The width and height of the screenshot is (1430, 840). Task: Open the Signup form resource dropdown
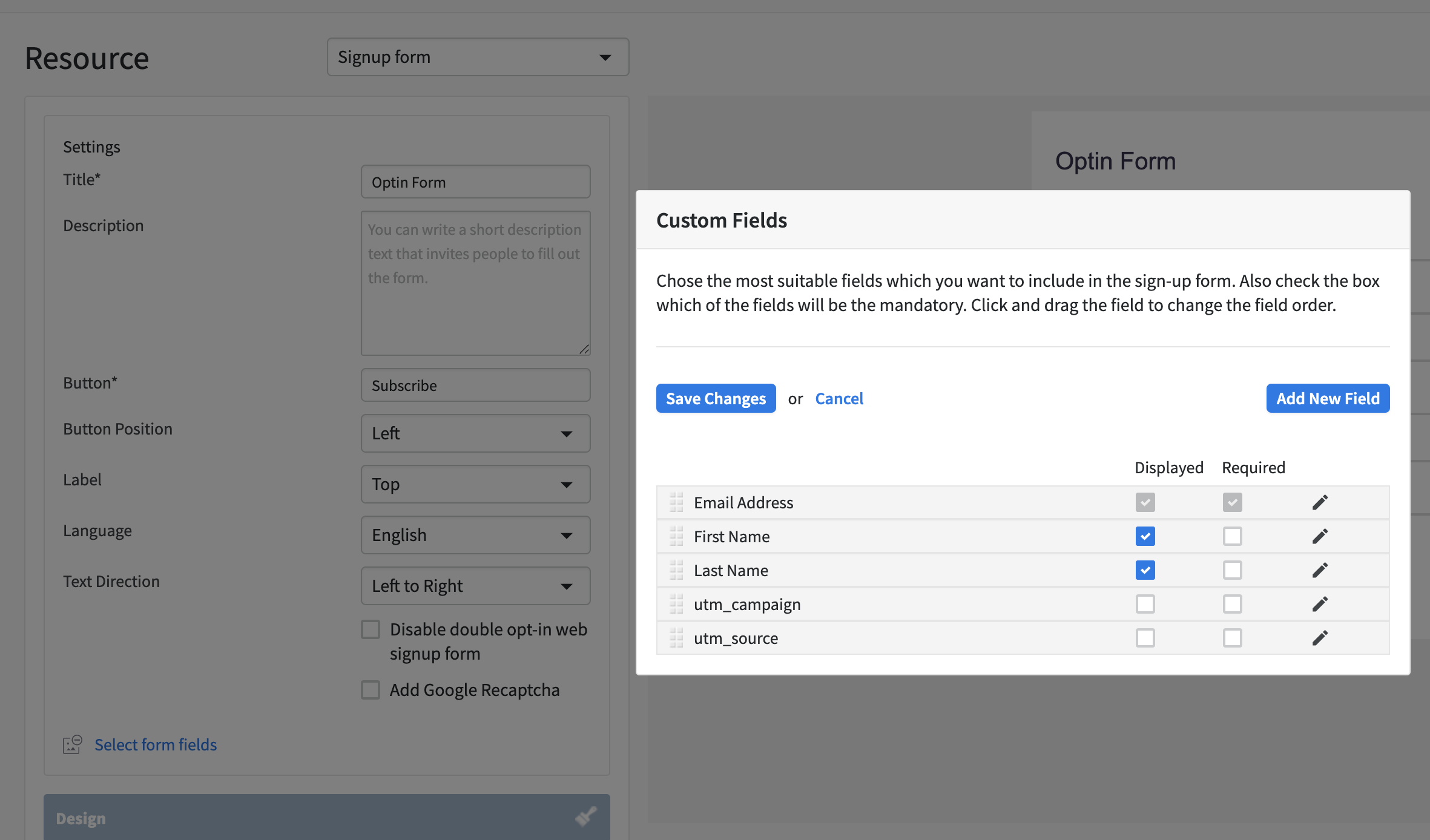coord(478,57)
